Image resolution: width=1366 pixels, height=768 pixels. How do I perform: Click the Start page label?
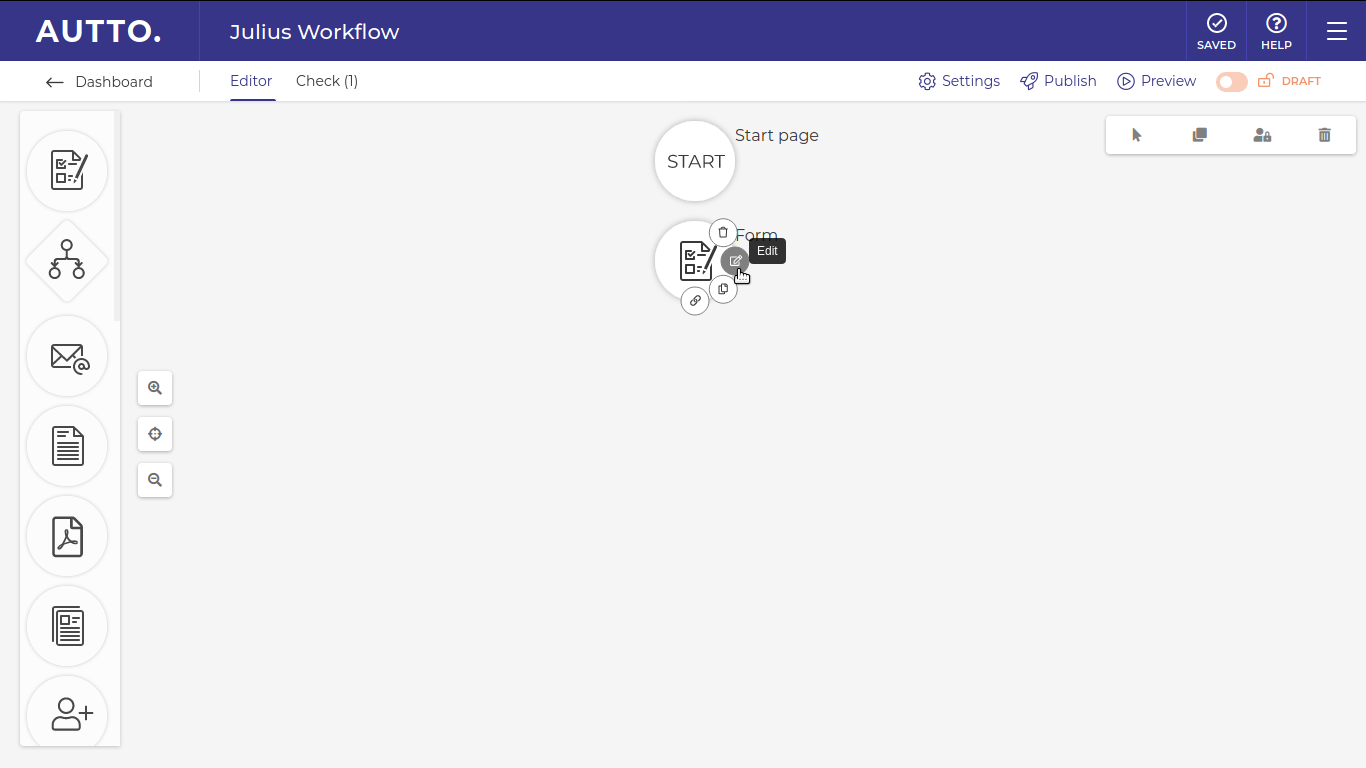(777, 135)
